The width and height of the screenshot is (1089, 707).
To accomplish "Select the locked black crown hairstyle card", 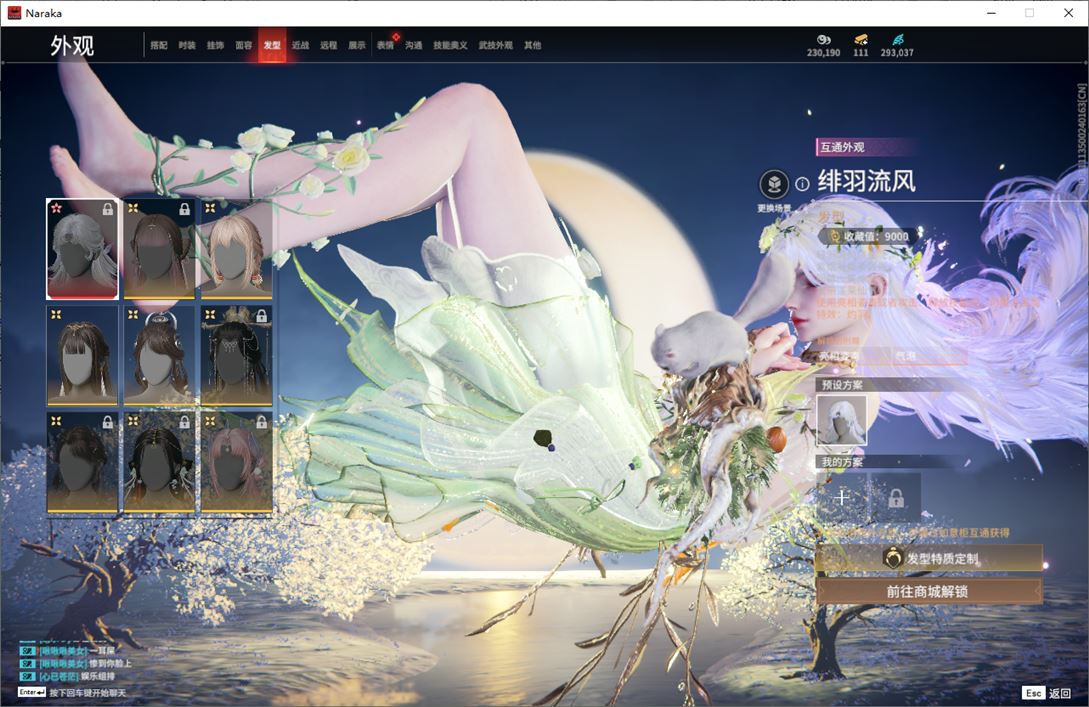I will point(236,356).
